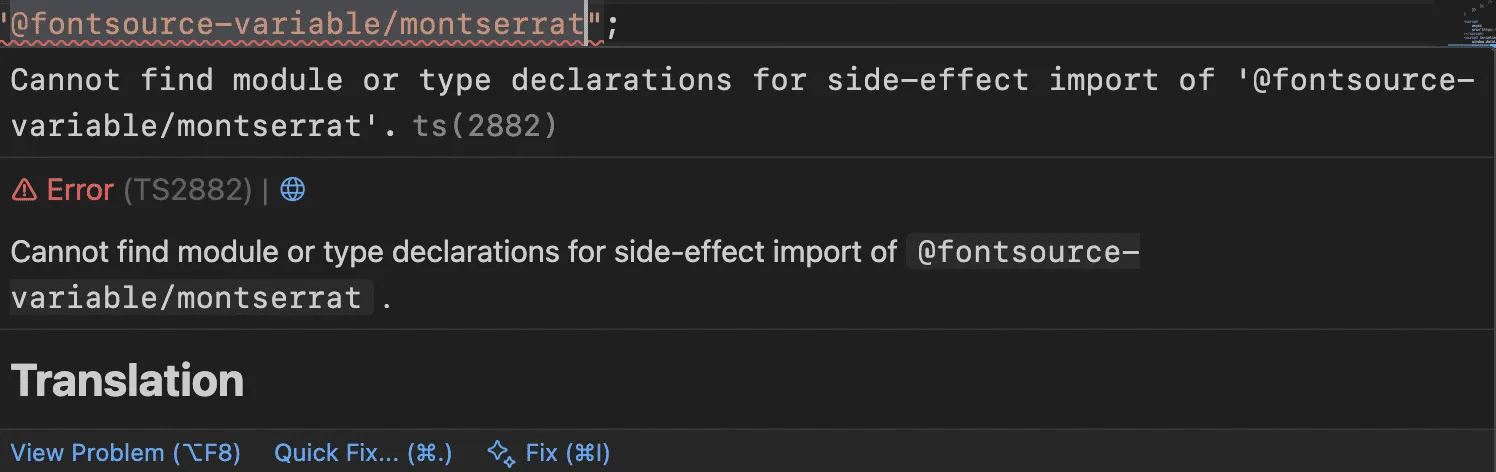Click the inline code variable/montserrat snippet

(x=186, y=298)
